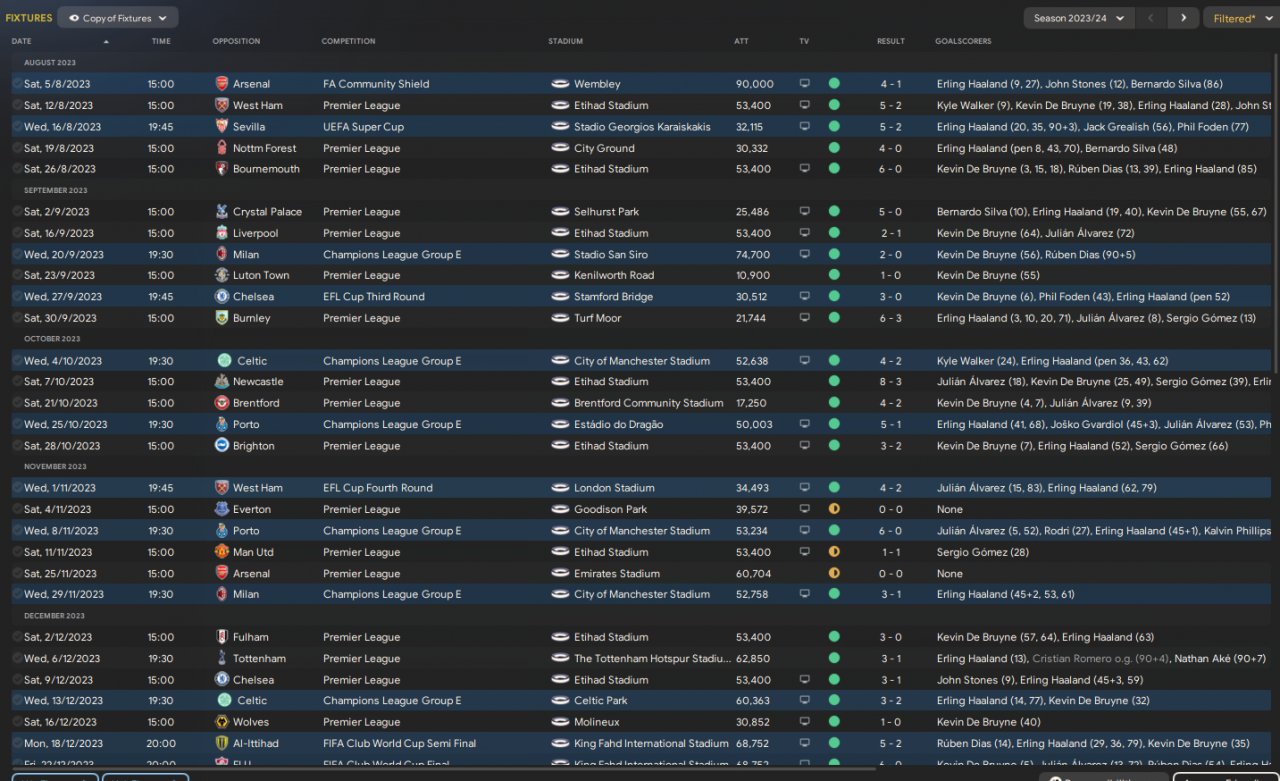
Task: Toggle the tick circle for Wed, 4/10/2023
Action: click(17, 361)
